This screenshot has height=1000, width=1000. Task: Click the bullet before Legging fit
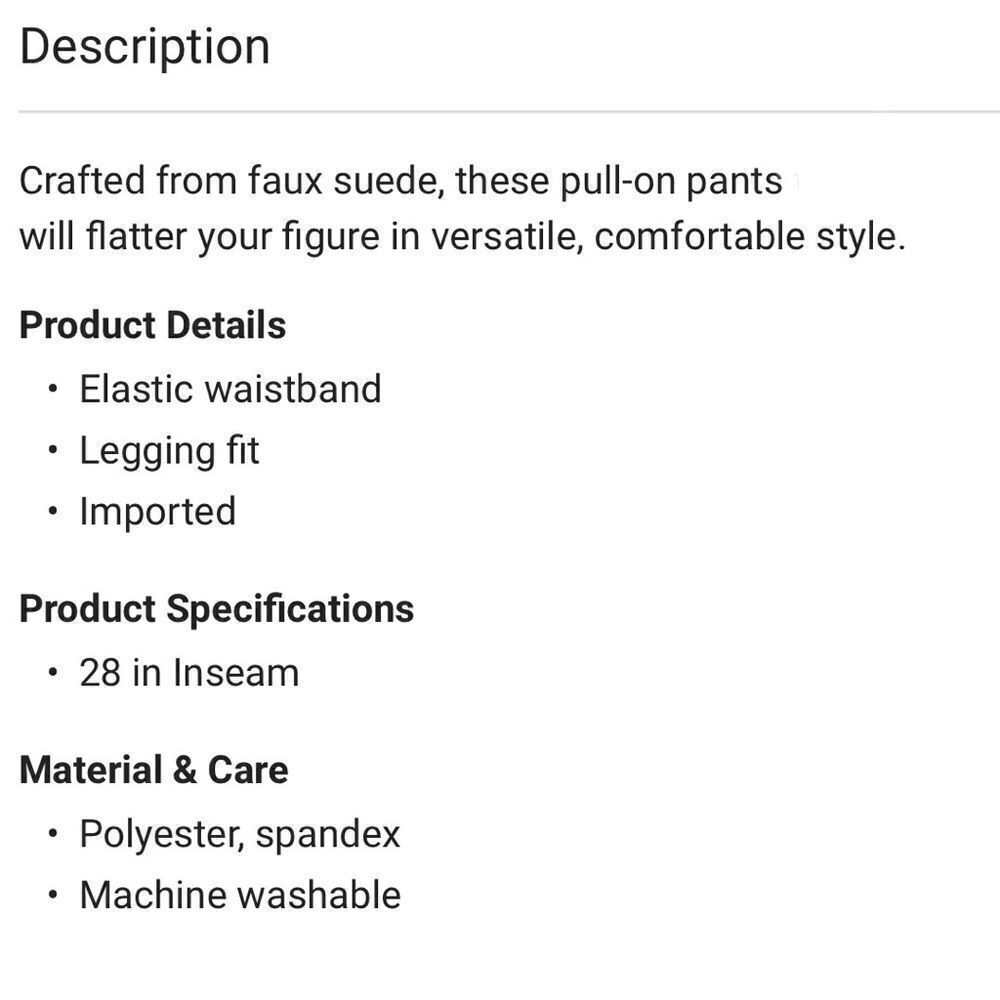53,450
